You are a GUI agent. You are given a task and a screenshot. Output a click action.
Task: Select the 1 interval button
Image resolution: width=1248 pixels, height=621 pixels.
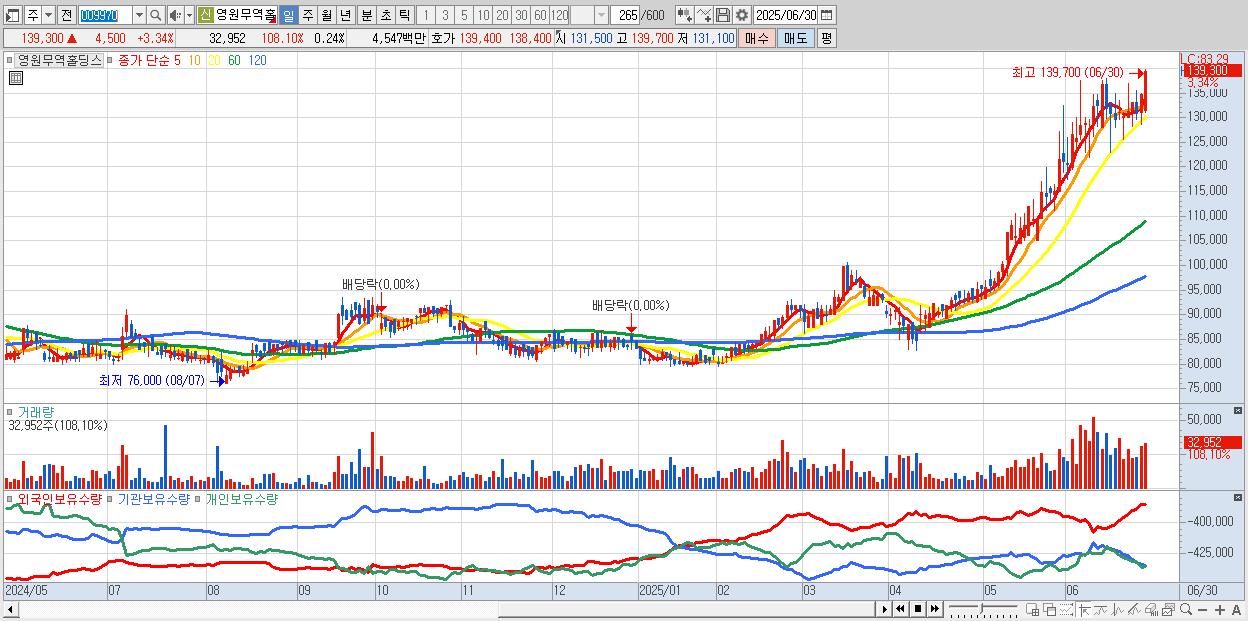coord(426,15)
